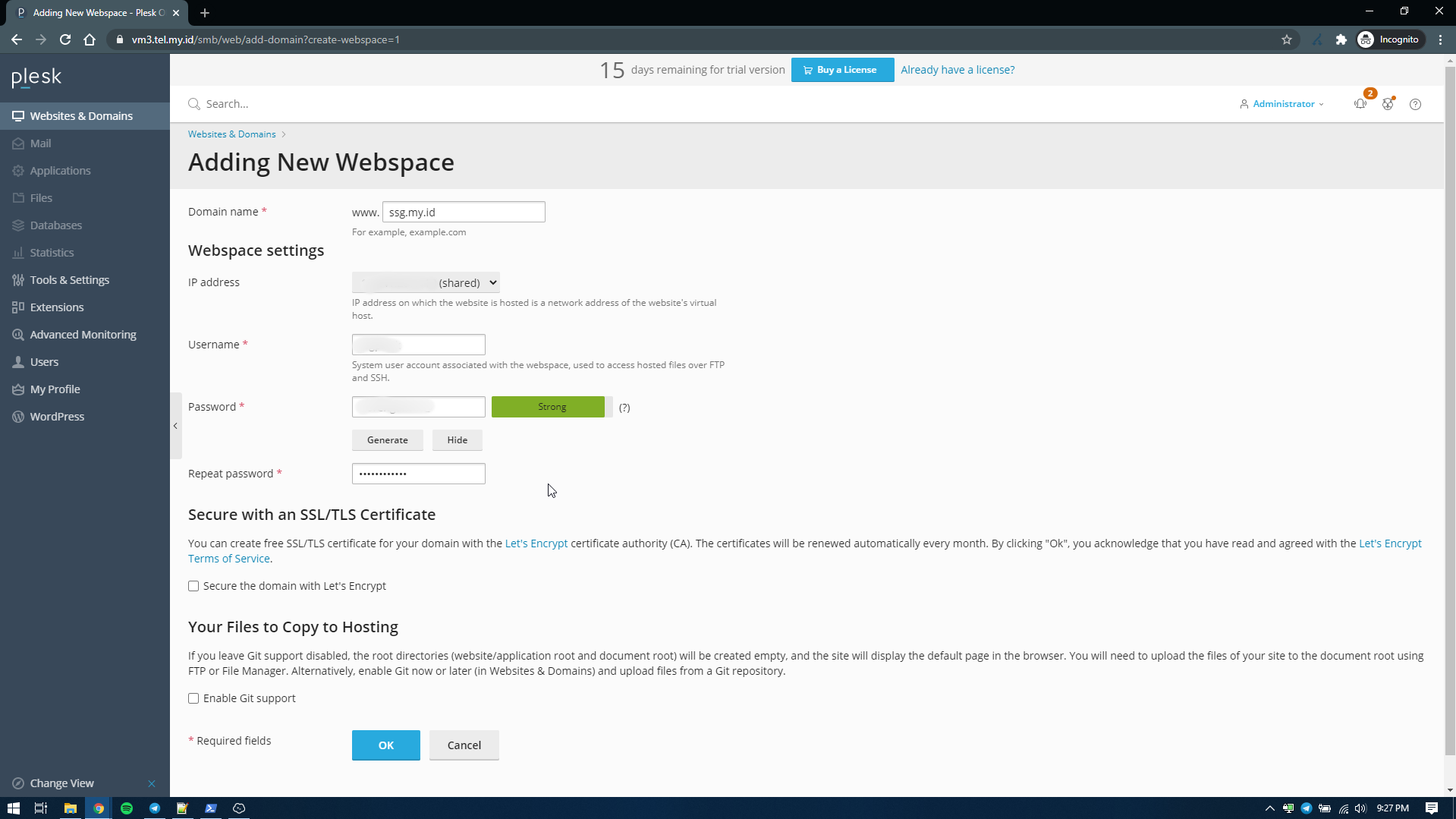Open the Chrome three-dot menu

[x=1441, y=39]
